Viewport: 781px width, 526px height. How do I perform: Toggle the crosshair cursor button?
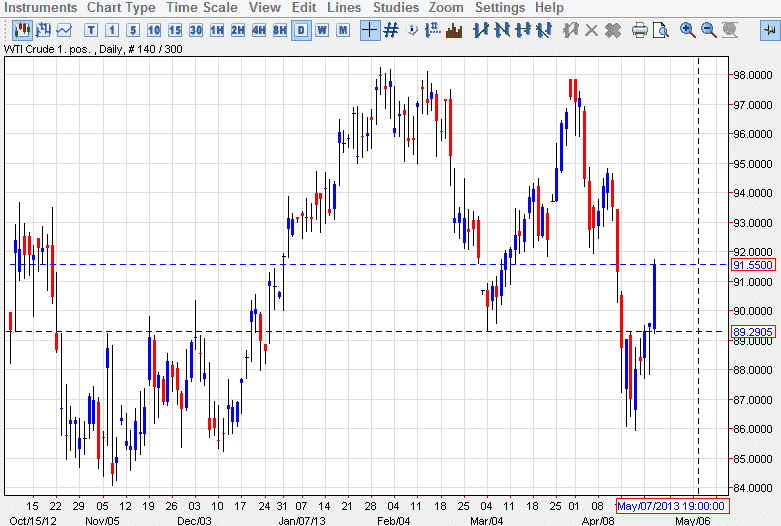(369, 30)
